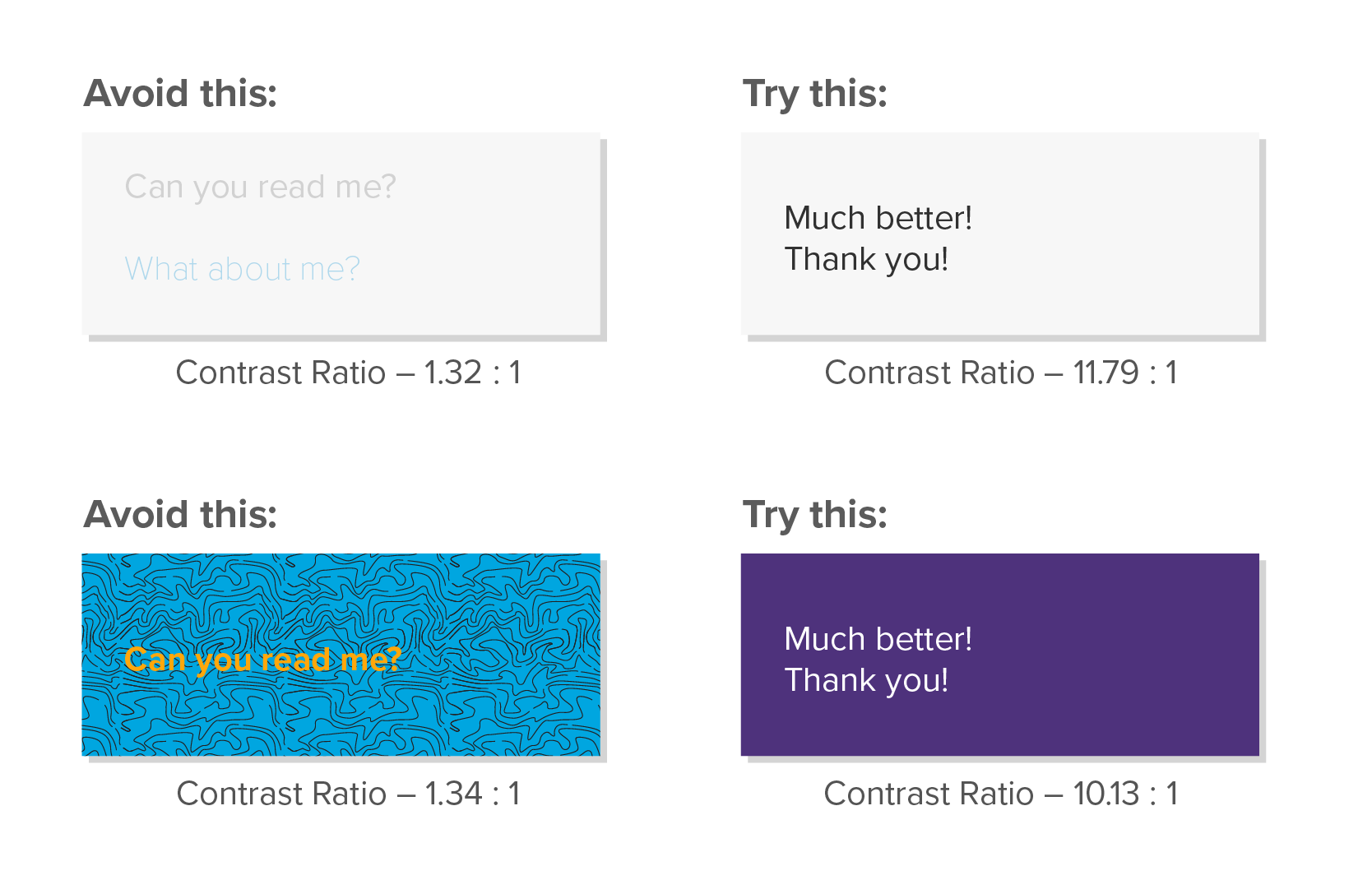Click the orange 'Can you read me?' text
Viewport: 1372px width, 880px height.
[x=262, y=660]
